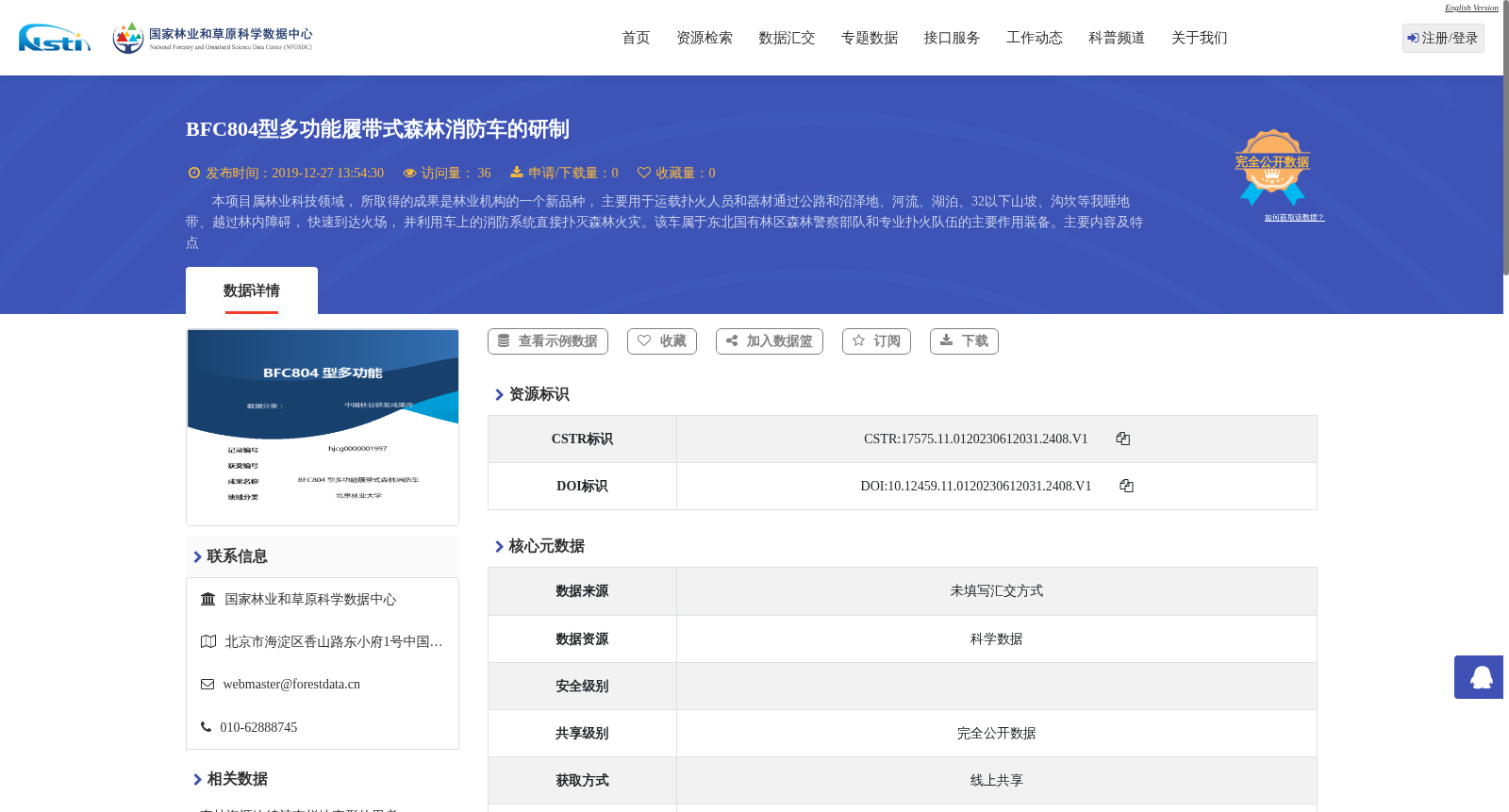
Task: Click the phone icon
Action: point(207,726)
